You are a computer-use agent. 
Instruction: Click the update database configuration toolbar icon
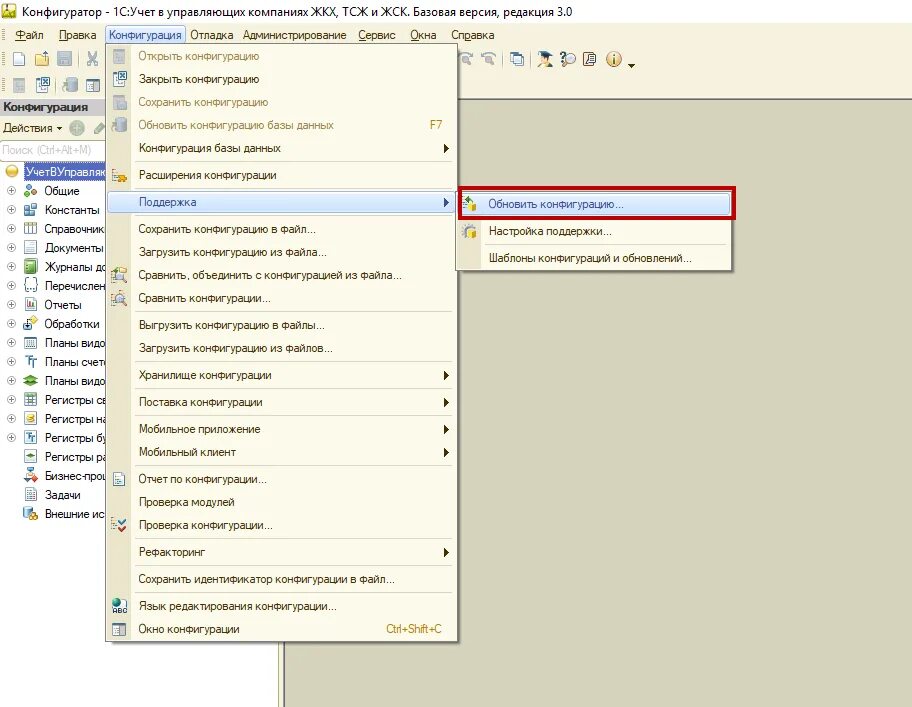click(x=70, y=85)
